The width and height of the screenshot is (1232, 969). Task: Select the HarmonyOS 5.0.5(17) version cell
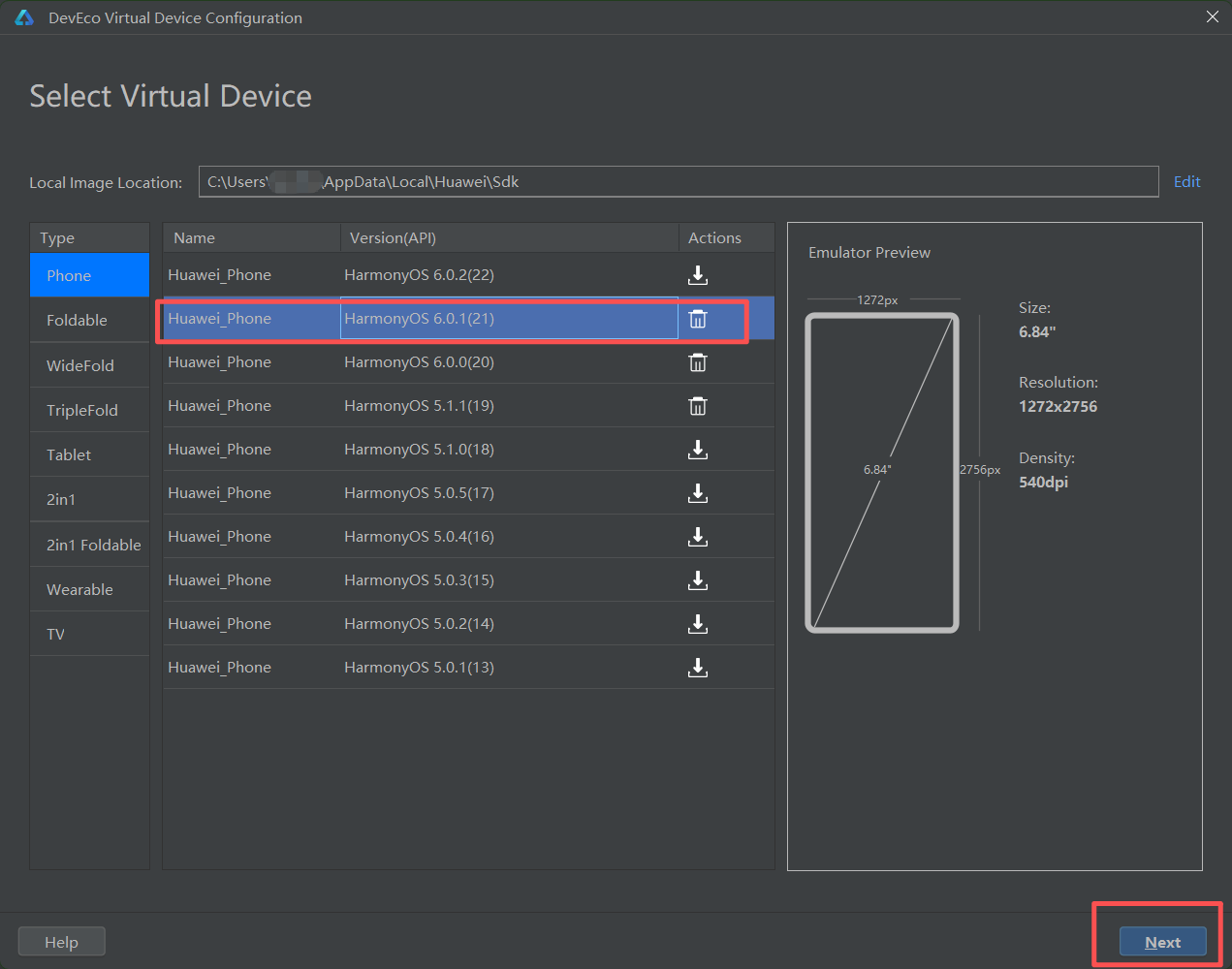point(509,493)
